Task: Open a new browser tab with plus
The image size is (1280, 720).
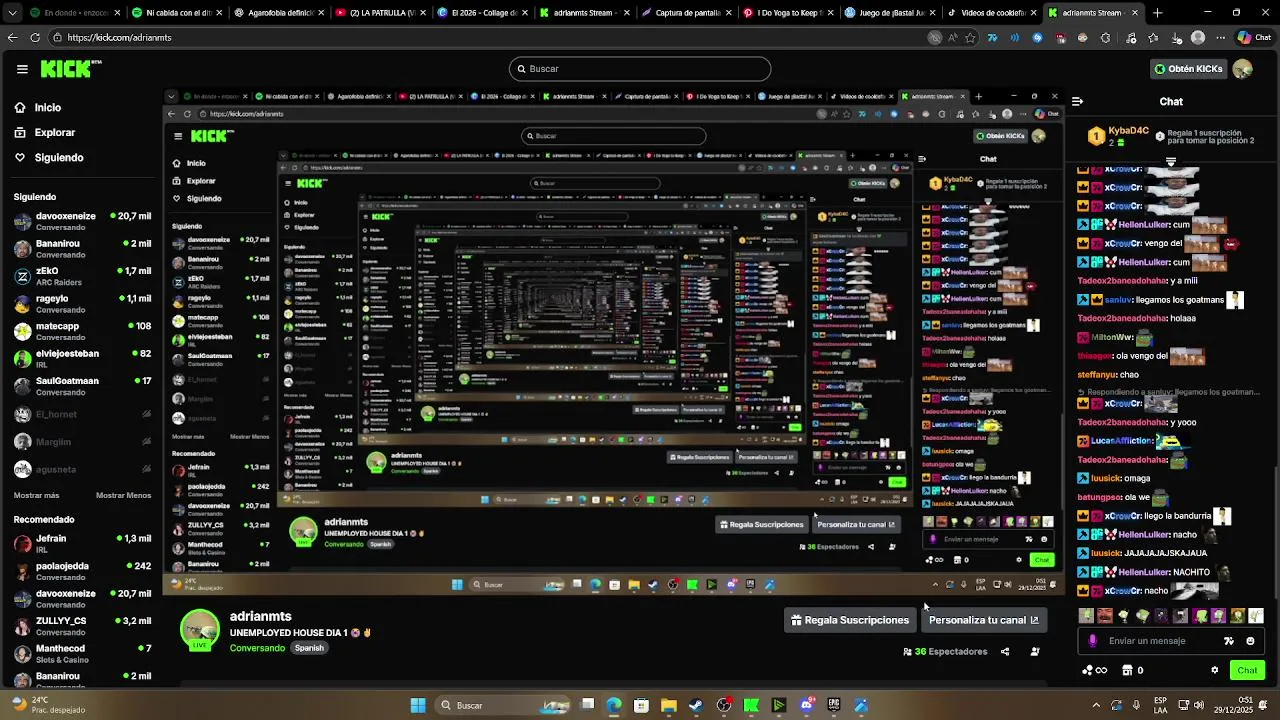Action: 1158,13
